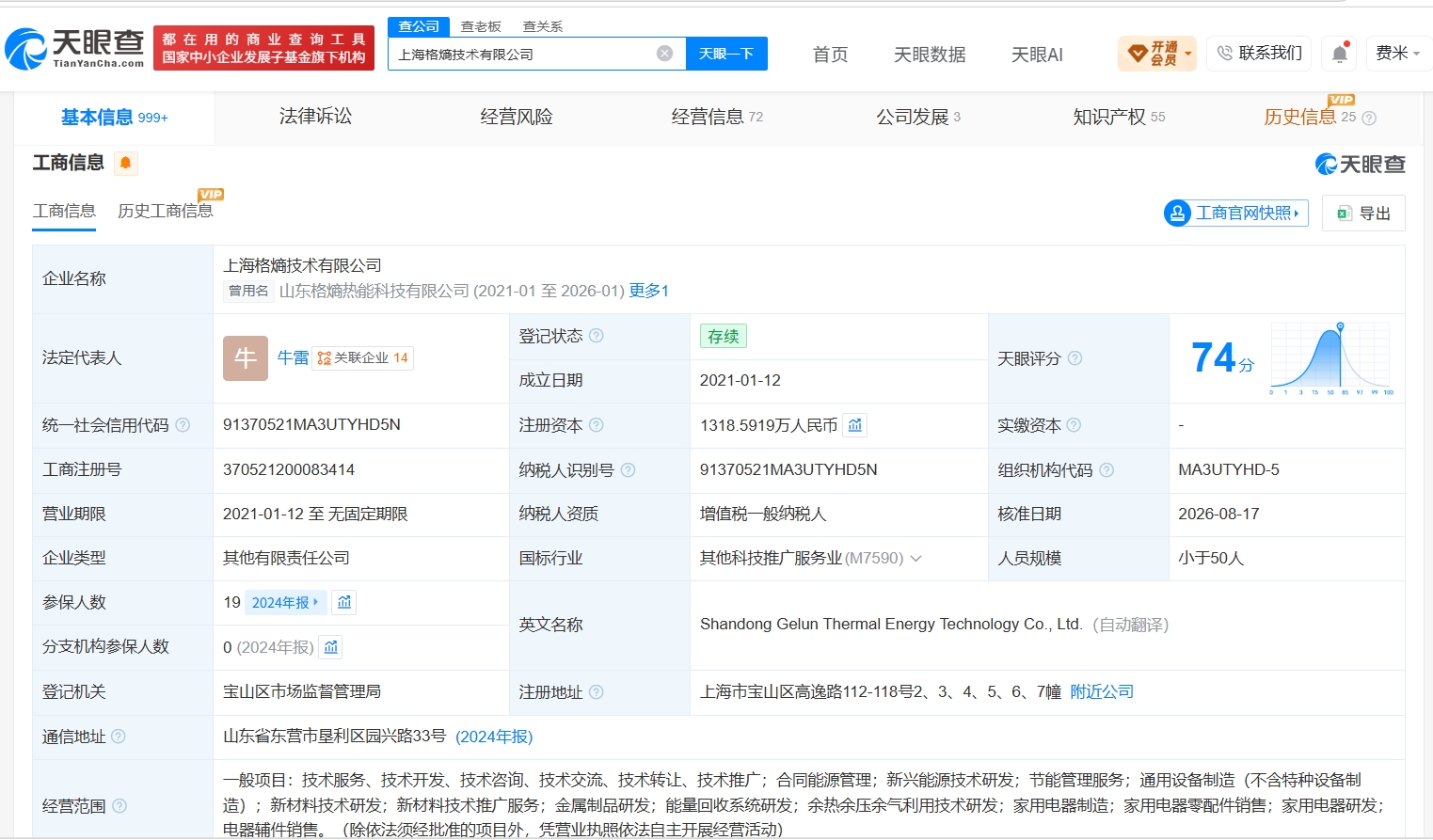Click the 导出 export button

[1363, 214]
